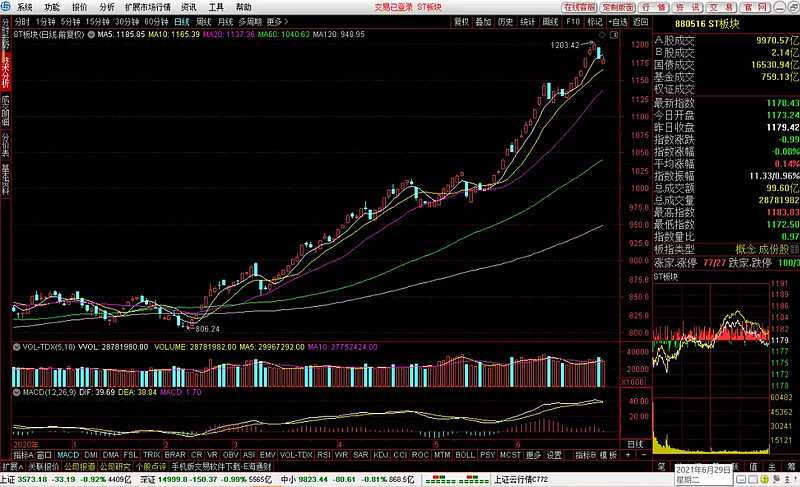Switch to the 周线 period

pyautogui.click(x=204, y=22)
